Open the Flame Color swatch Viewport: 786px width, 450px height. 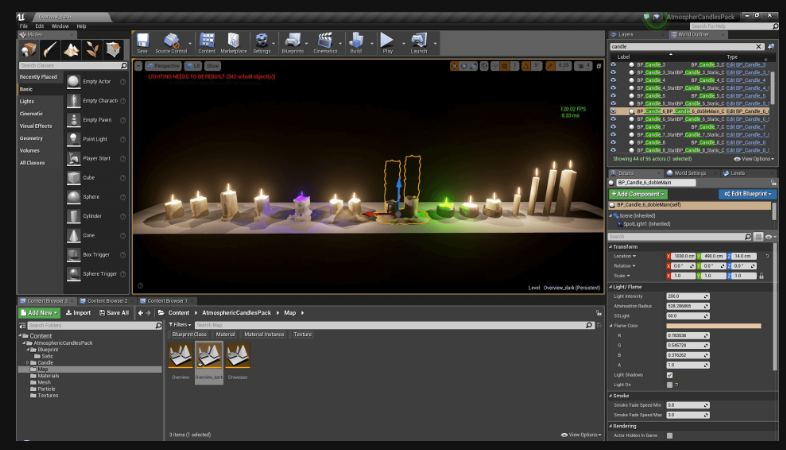tap(714, 326)
